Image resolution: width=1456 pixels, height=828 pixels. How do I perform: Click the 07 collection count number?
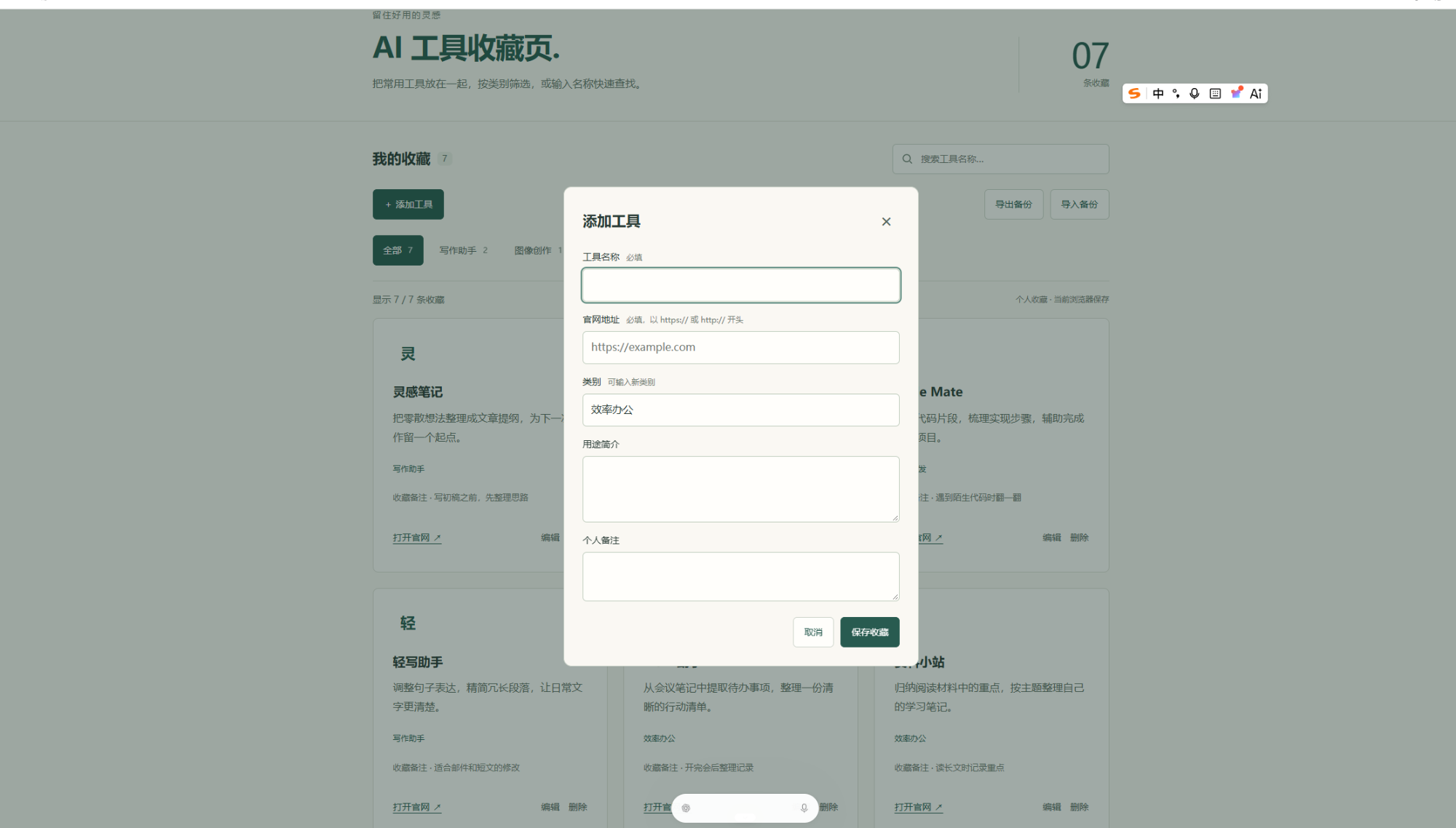pos(1090,55)
